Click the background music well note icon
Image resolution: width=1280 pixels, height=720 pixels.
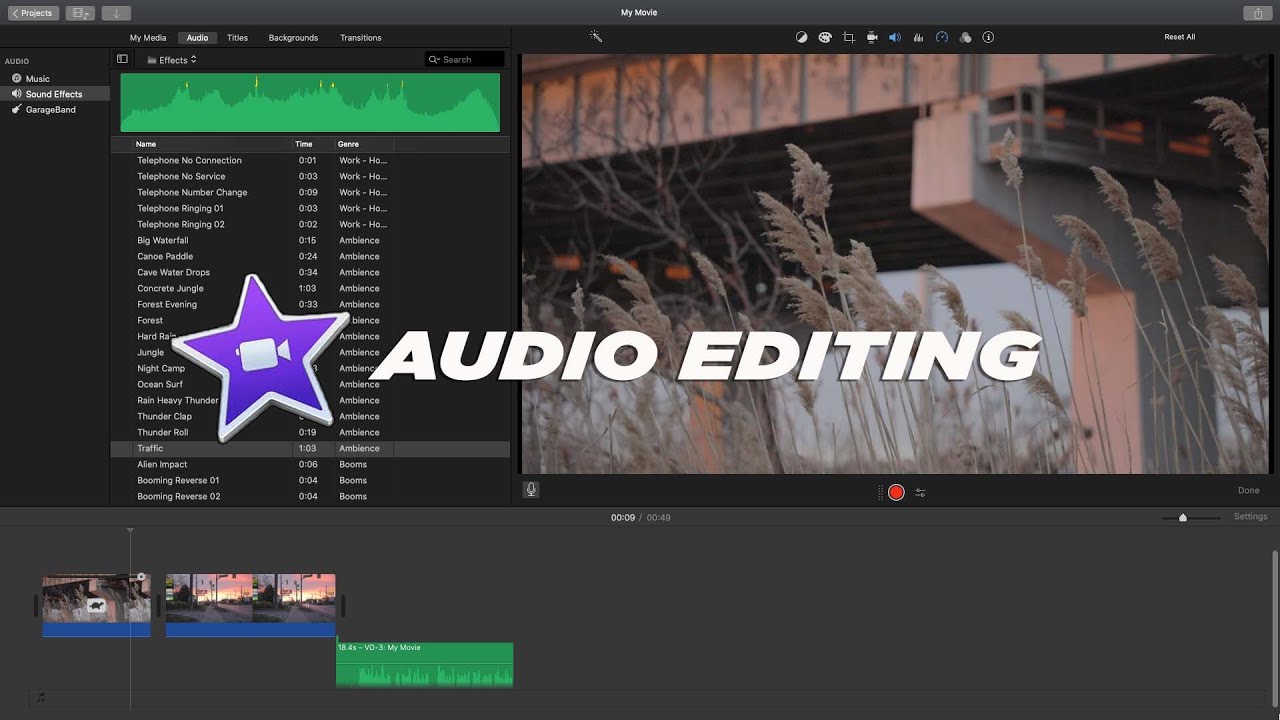click(x=41, y=697)
